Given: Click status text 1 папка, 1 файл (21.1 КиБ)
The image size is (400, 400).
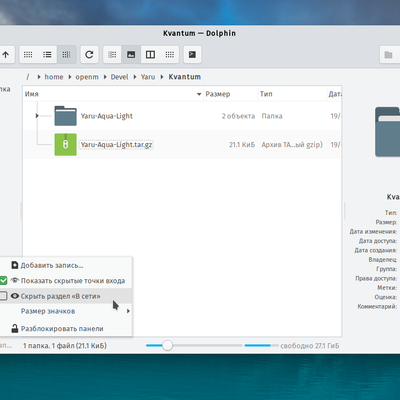Looking at the screenshot, I should [x=65, y=346].
